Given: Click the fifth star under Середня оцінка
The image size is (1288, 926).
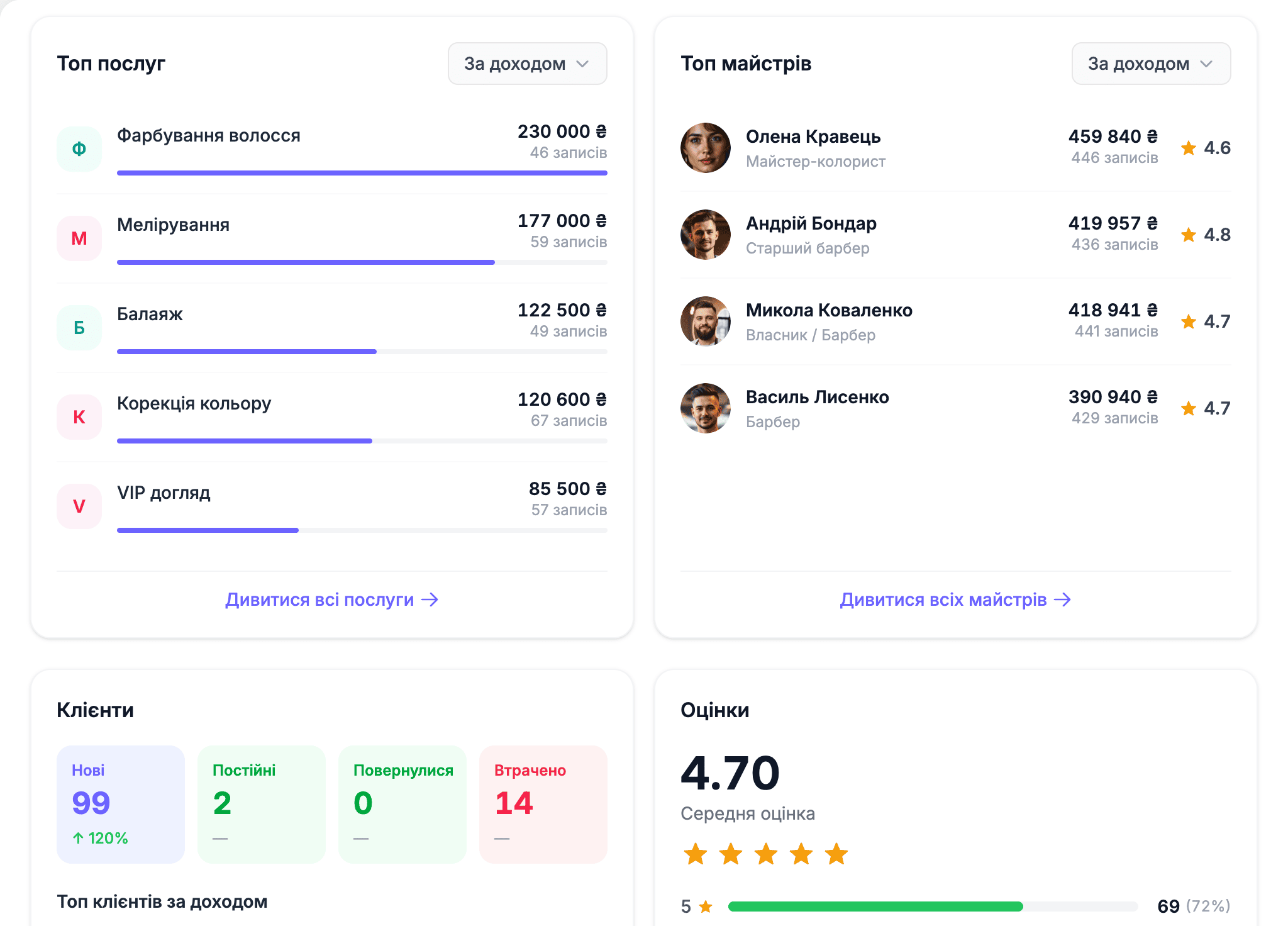Looking at the screenshot, I should tap(836, 854).
